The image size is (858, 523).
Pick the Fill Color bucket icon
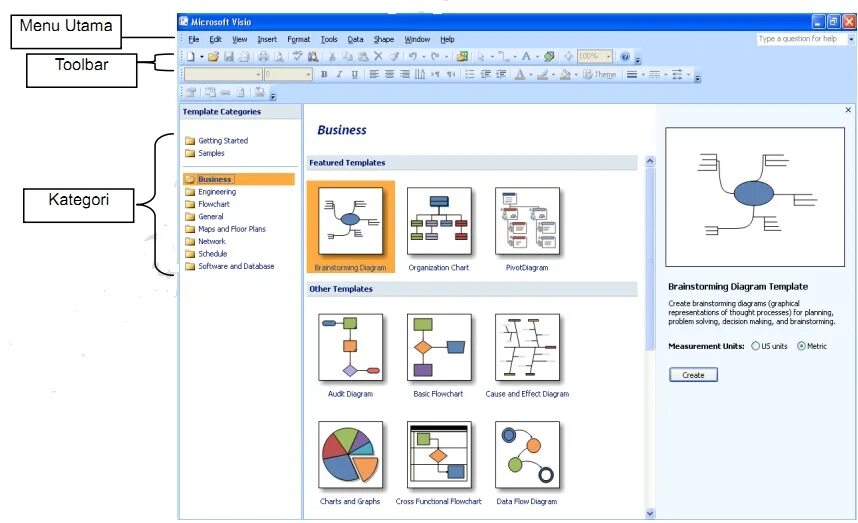[x=565, y=74]
